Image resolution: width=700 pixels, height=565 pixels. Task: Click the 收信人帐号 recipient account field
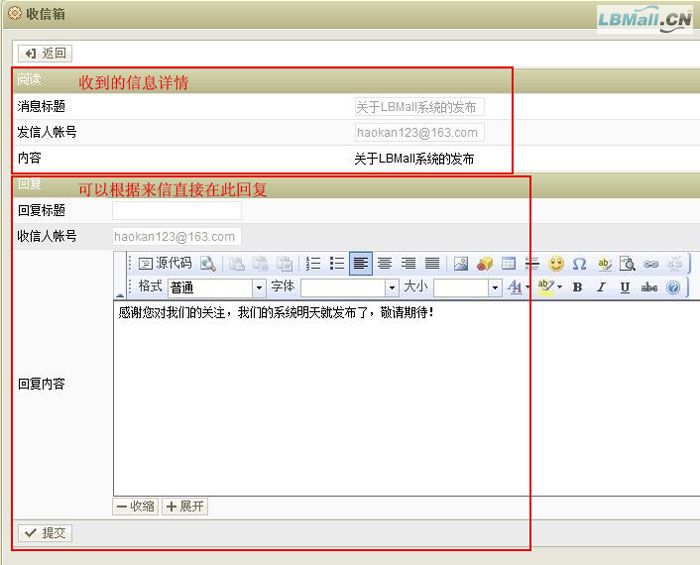pyautogui.click(x=177, y=237)
